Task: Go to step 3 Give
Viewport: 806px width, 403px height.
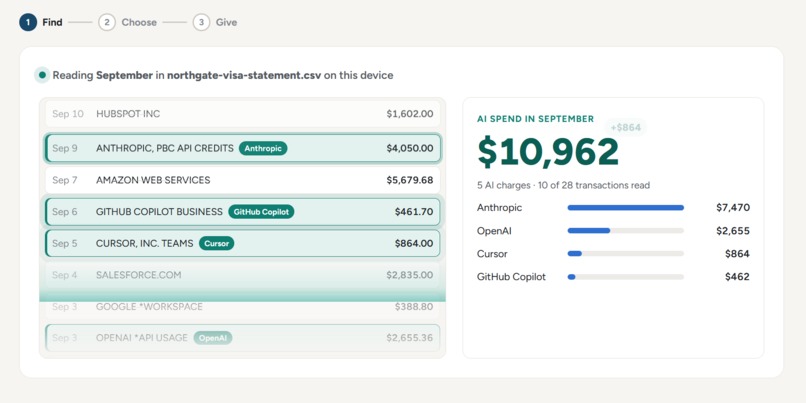Action: (x=215, y=22)
